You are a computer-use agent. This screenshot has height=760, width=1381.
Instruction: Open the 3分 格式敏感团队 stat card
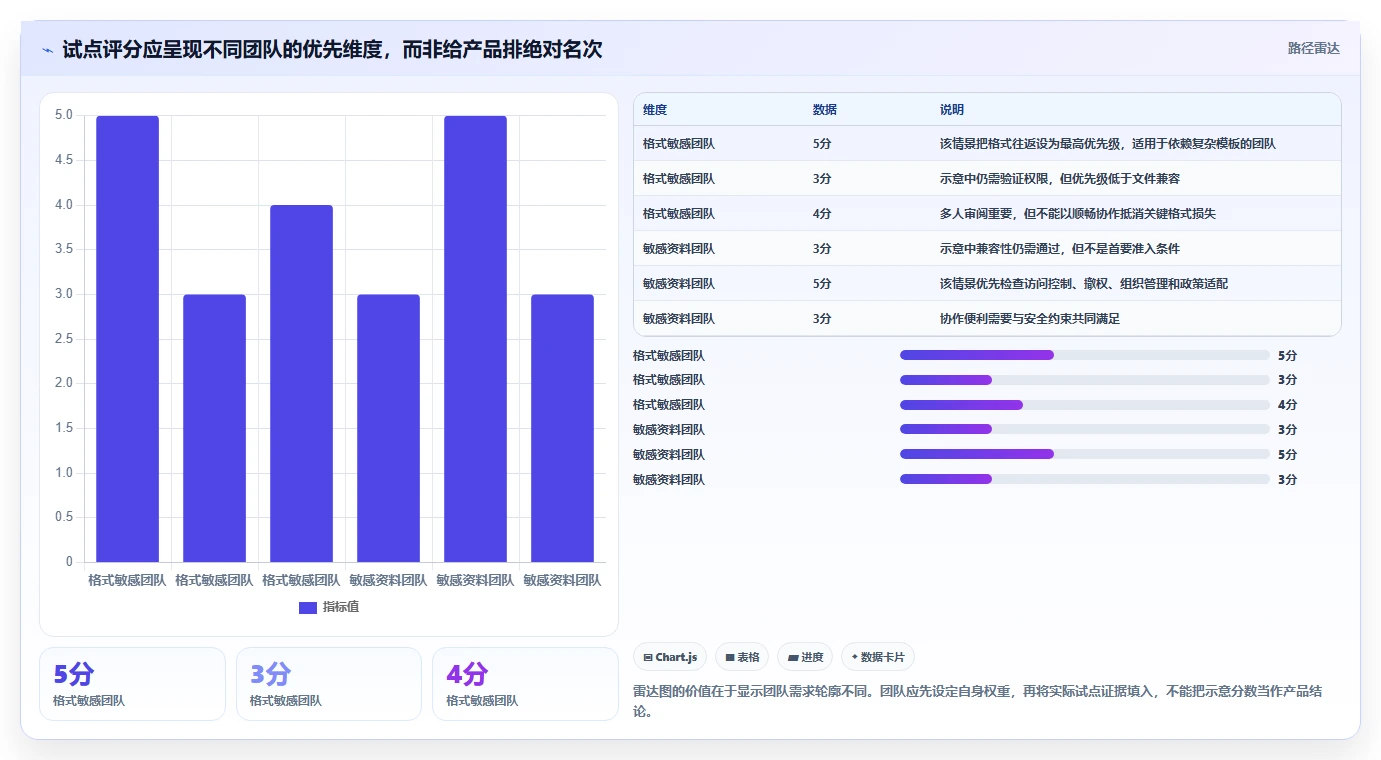[x=329, y=684]
